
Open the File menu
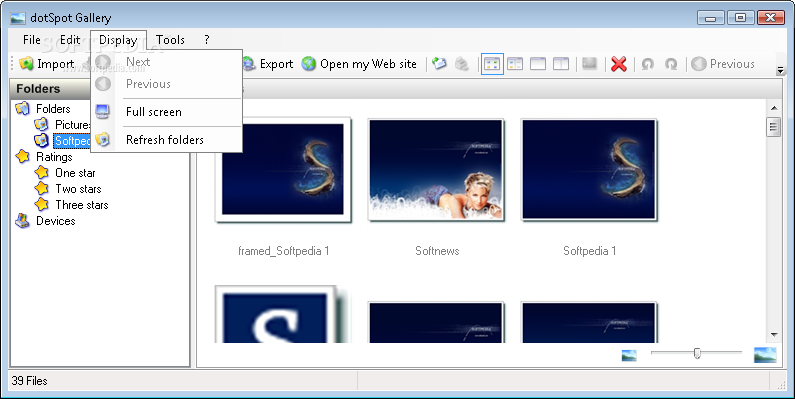(x=32, y=40)
